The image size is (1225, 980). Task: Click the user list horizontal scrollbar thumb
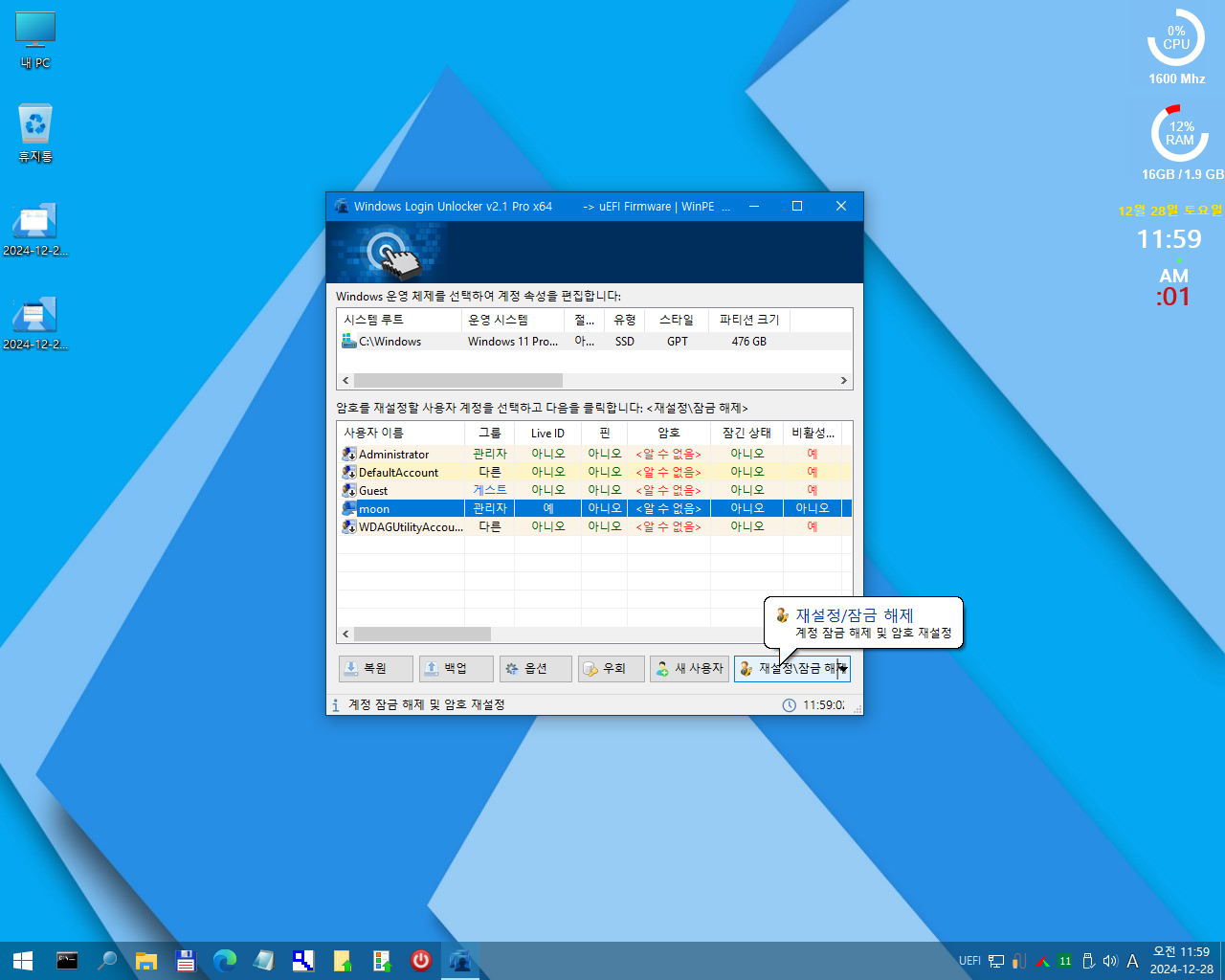click(x=422, y=634)
